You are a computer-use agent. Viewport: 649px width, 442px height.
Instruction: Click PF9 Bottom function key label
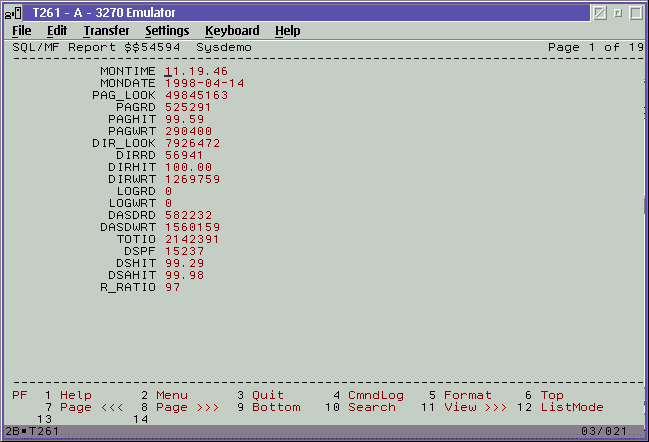click(276, 407)
